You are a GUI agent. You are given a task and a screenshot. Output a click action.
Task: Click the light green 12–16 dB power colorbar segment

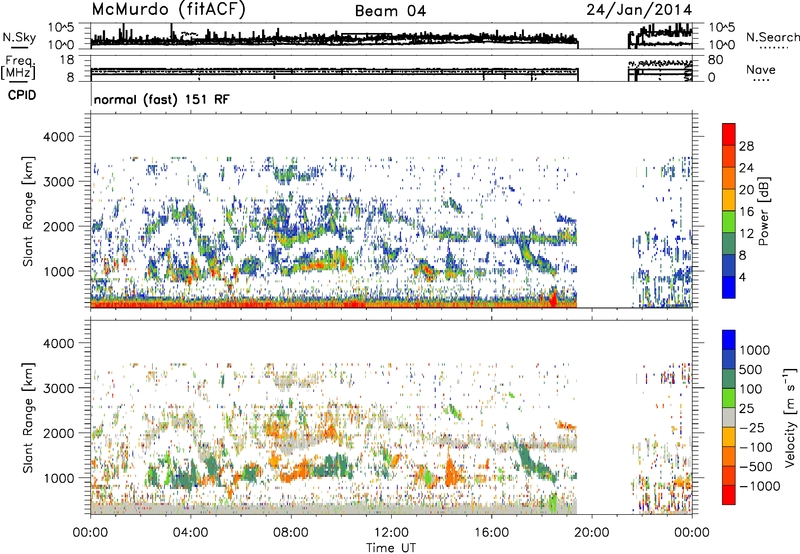pyautogui.click(x=729, y=222)
